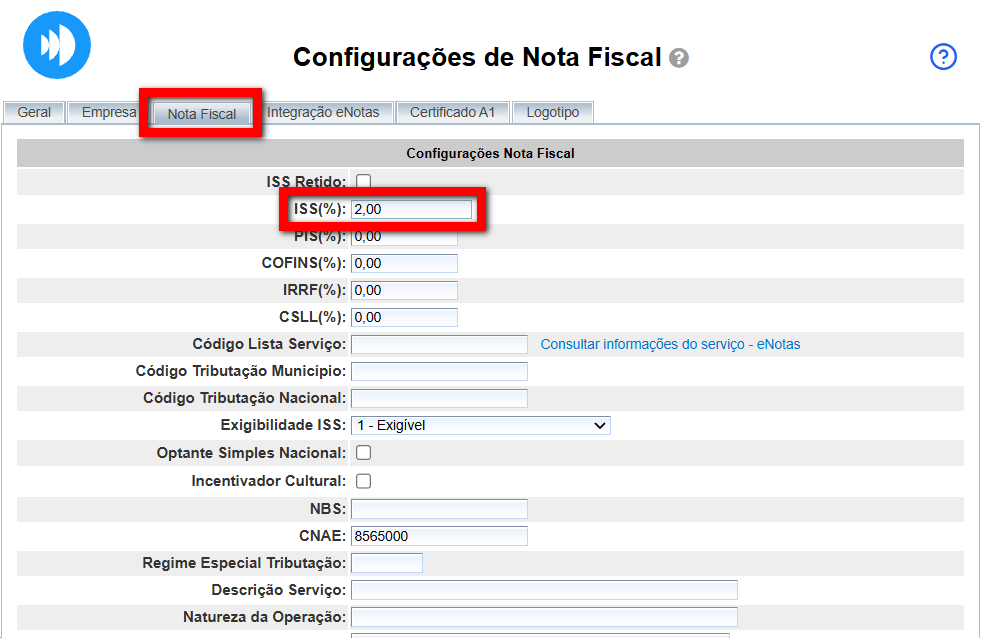Image resolution: width=983 pixels, height=638 pixels.
Task: Focus the Descrição Serviço text field
Action: tap(544, 590)
